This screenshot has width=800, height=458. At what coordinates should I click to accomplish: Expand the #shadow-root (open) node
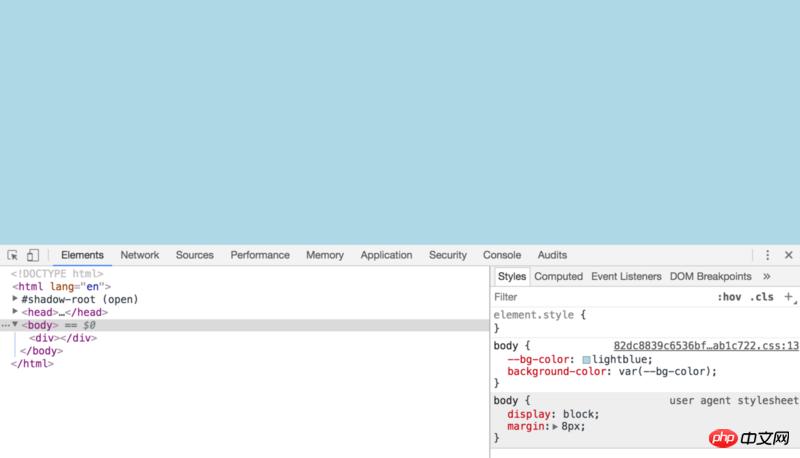[x=15, y=299]
